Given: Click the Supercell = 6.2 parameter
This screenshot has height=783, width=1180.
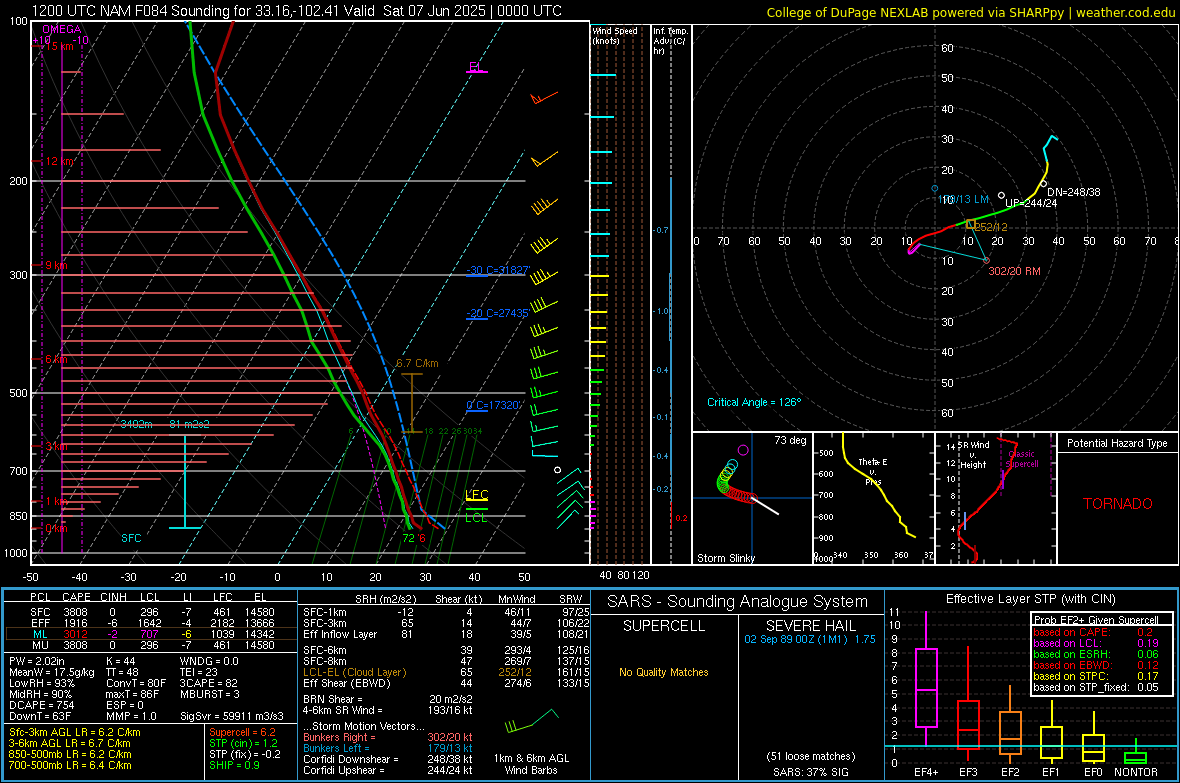Looking at the screenshot, I should click(242, 732).
